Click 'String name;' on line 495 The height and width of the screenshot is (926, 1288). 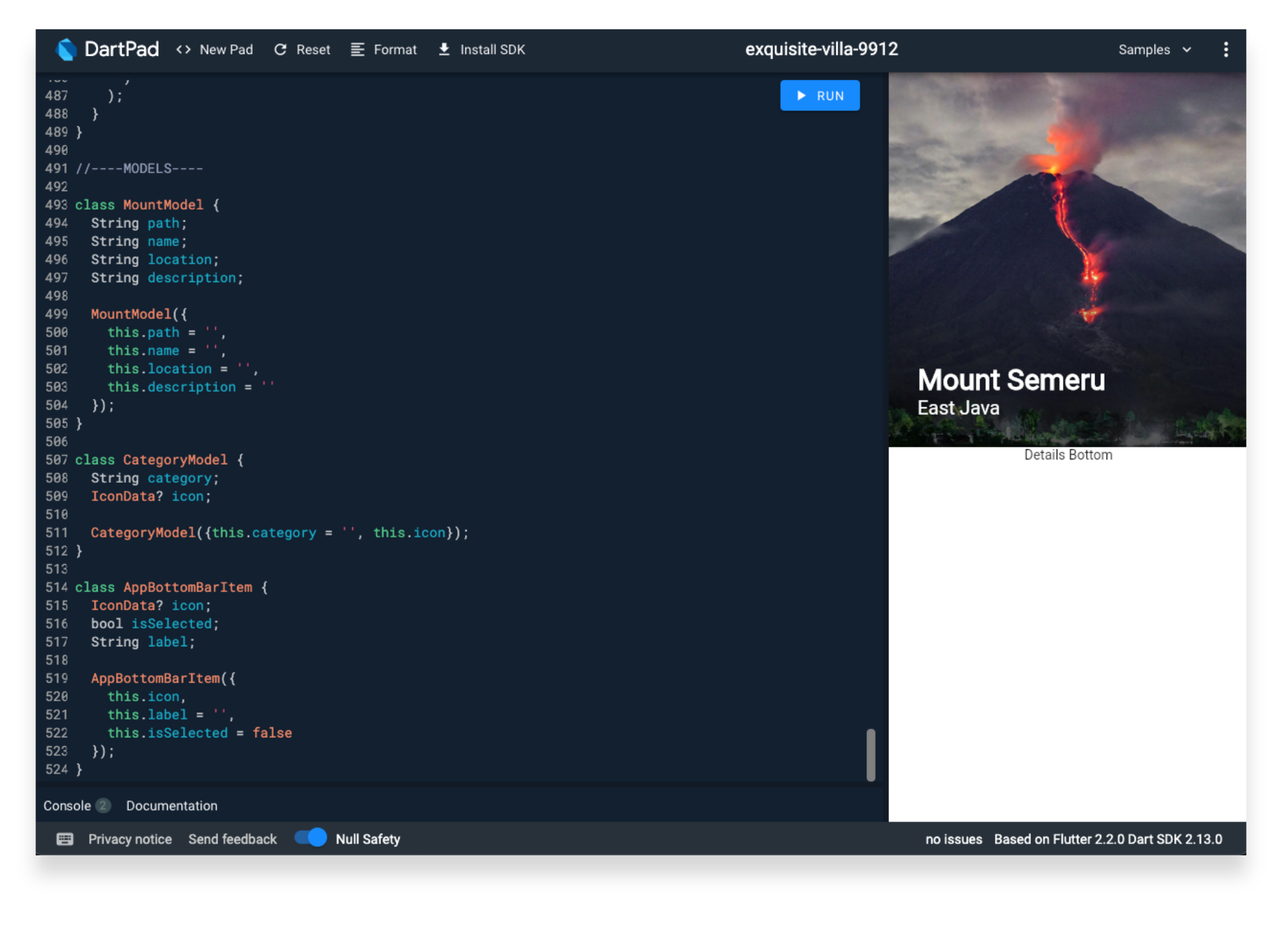[139, 241]
